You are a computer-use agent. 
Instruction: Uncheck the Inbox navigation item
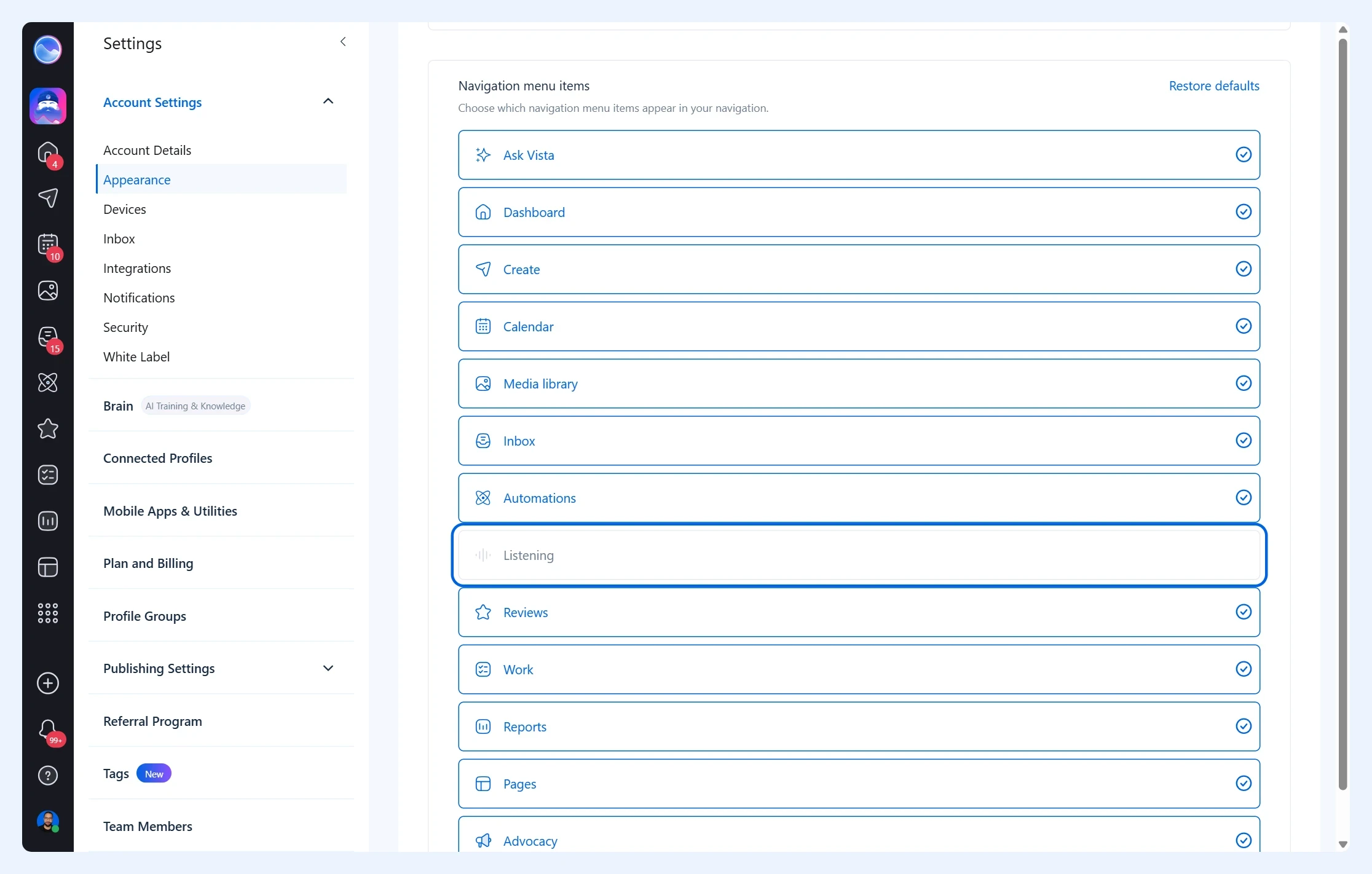(1244, 440)
